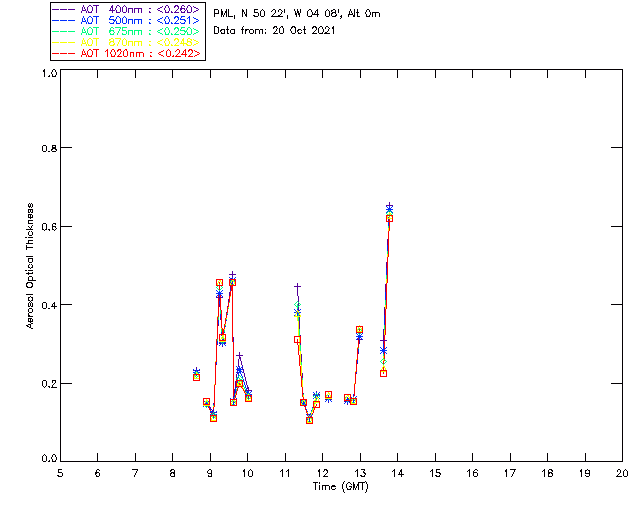Click the x-axis tick label 5
The width and height of the screenshot is (640, 512).
60,473
